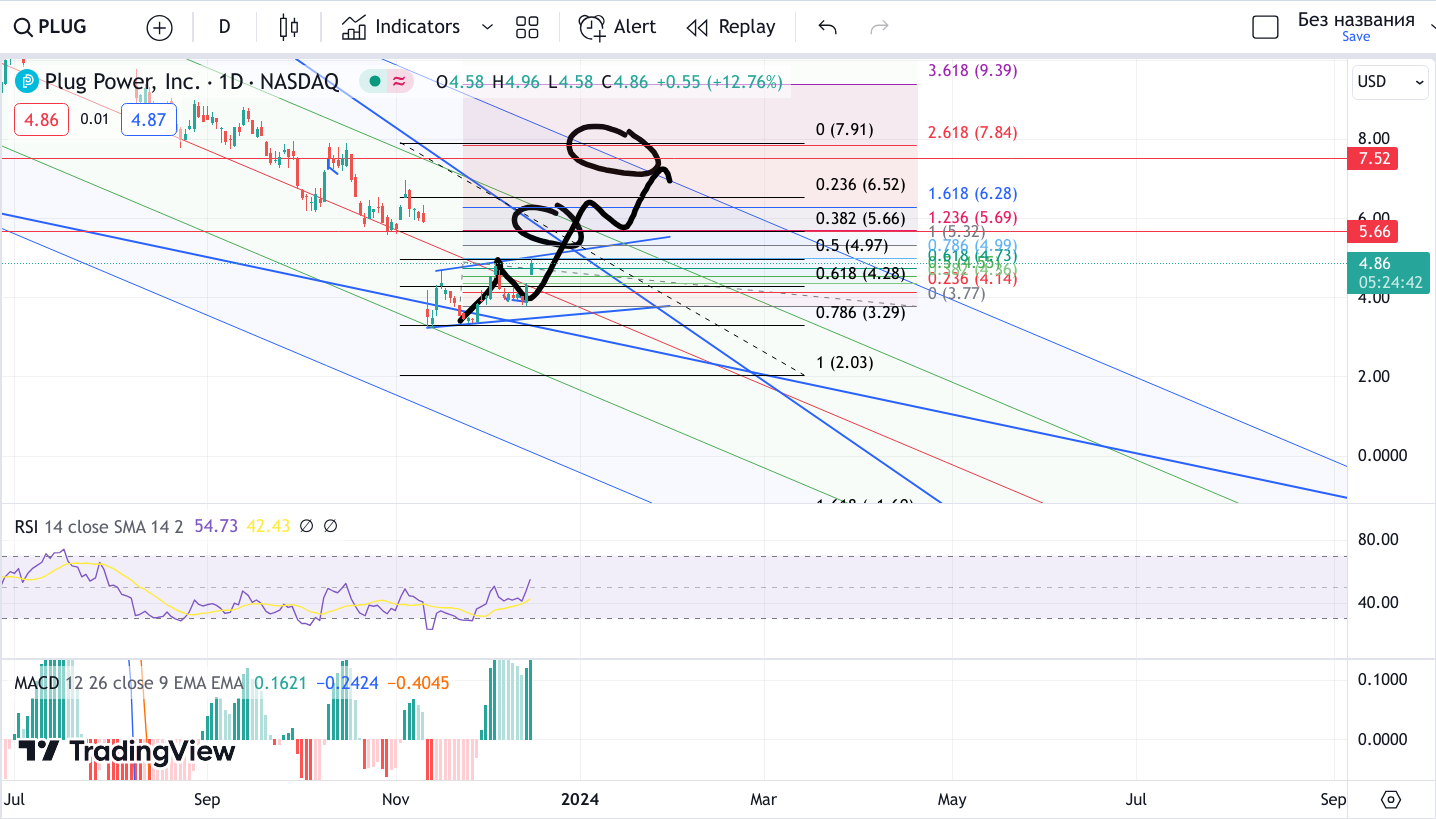Image resolution: width=1436 pixels, height=819 pixels.
Task: Select the Plug Power, Inc. chart title
Action: [x=192, y=82]
